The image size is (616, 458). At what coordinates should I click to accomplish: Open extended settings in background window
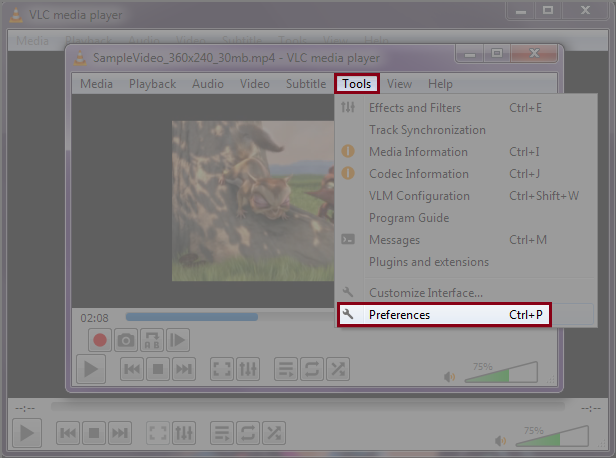tap(184, 433)
